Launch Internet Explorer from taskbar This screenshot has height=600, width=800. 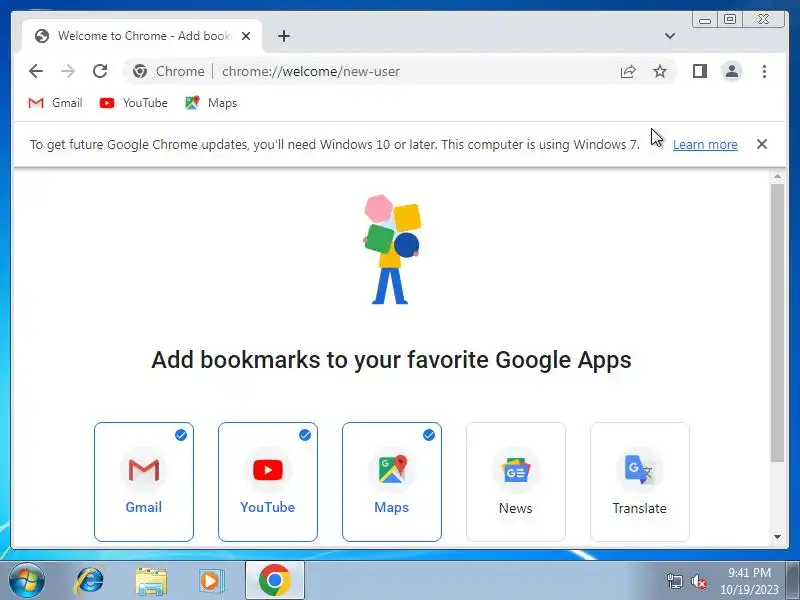click(89, 581)
